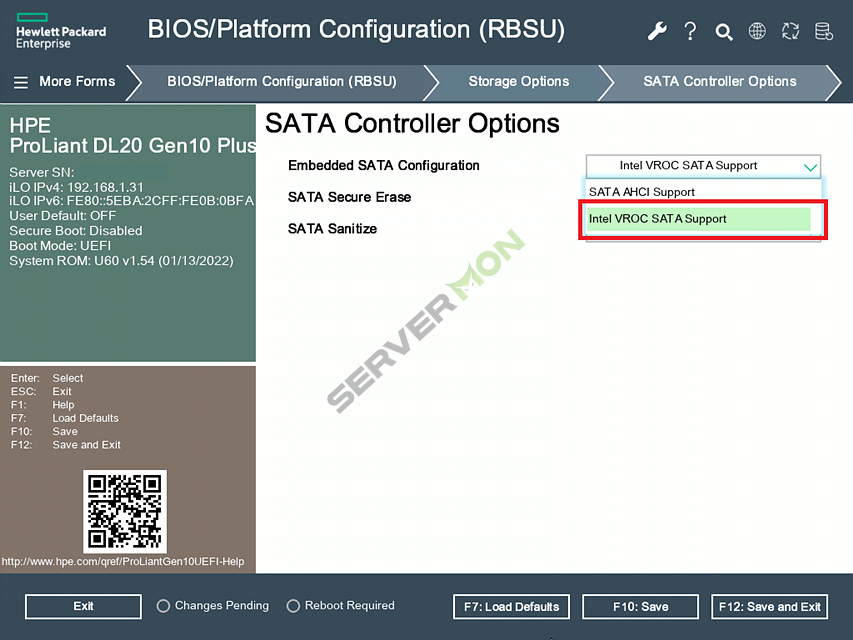Screen dimensions: 853x640
Task: Open the magnifier search icon
Action: [x=724, y=32]
